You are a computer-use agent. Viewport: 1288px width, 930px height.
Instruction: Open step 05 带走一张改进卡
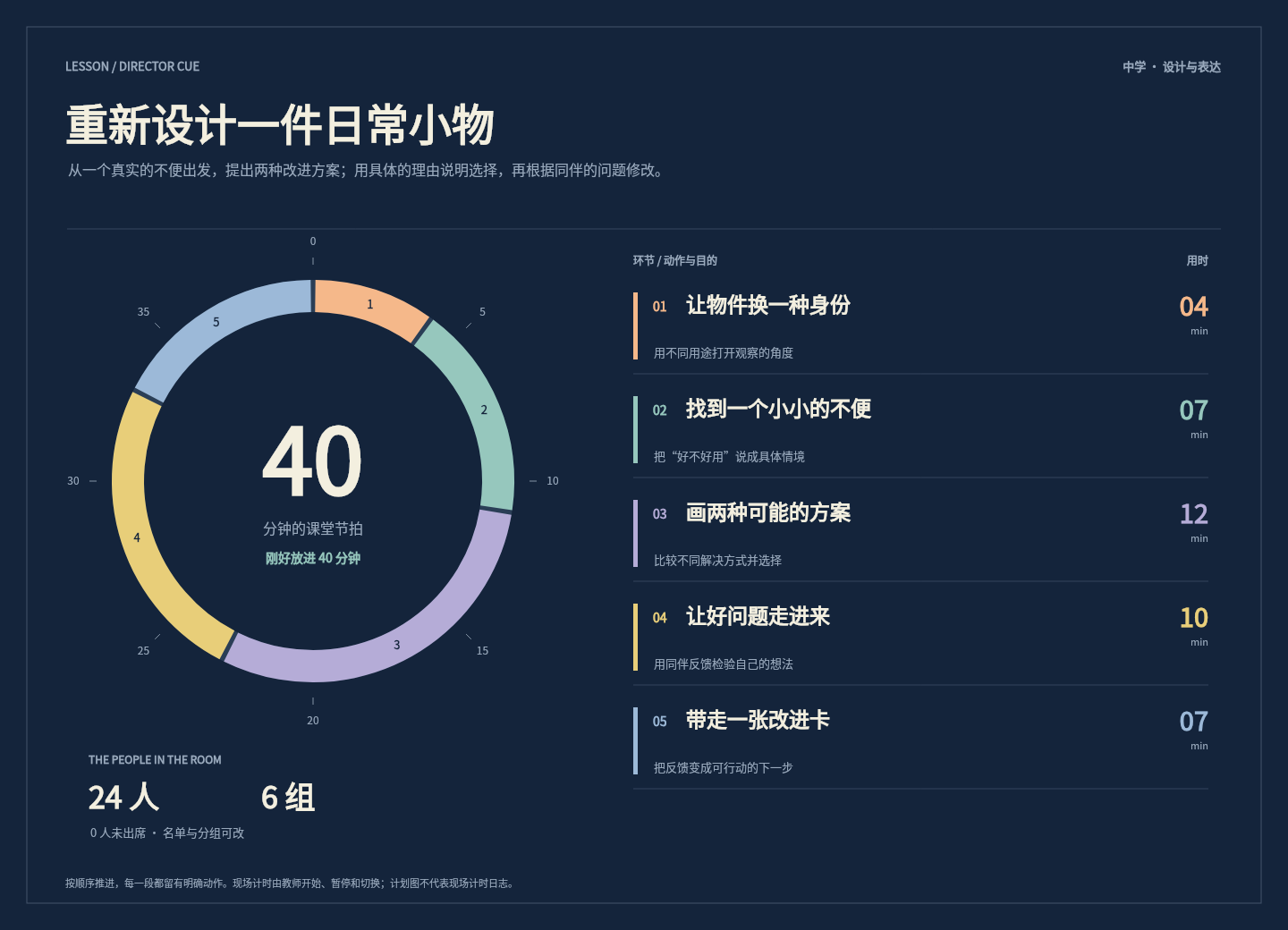pos(920,741)
